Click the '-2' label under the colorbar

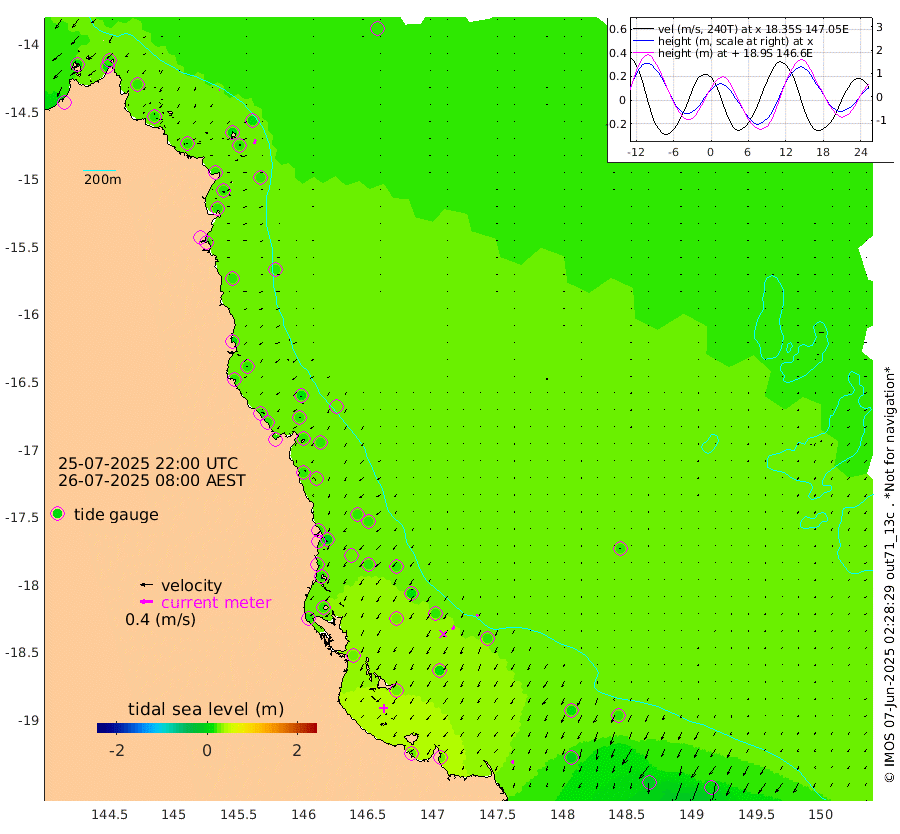[x=117, y=750]
